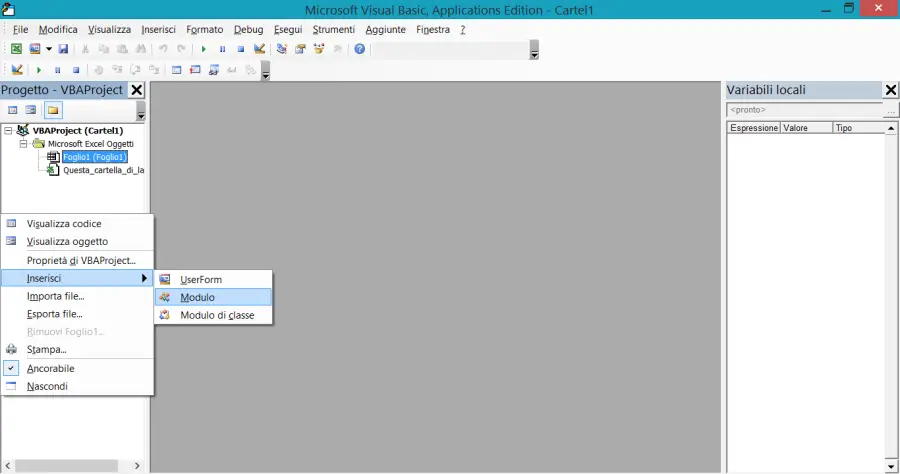This screenshot has width=900, height=474.
Task: Select Foglio1 (Foglio1) in the project tree
Action: pyautogui.click(x=95, y=157)
